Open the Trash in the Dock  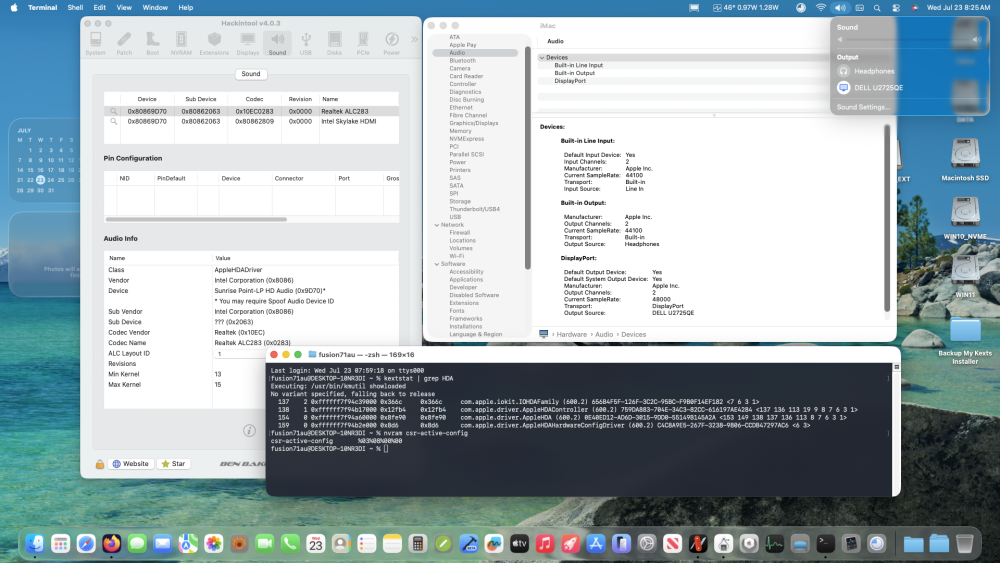964,543
